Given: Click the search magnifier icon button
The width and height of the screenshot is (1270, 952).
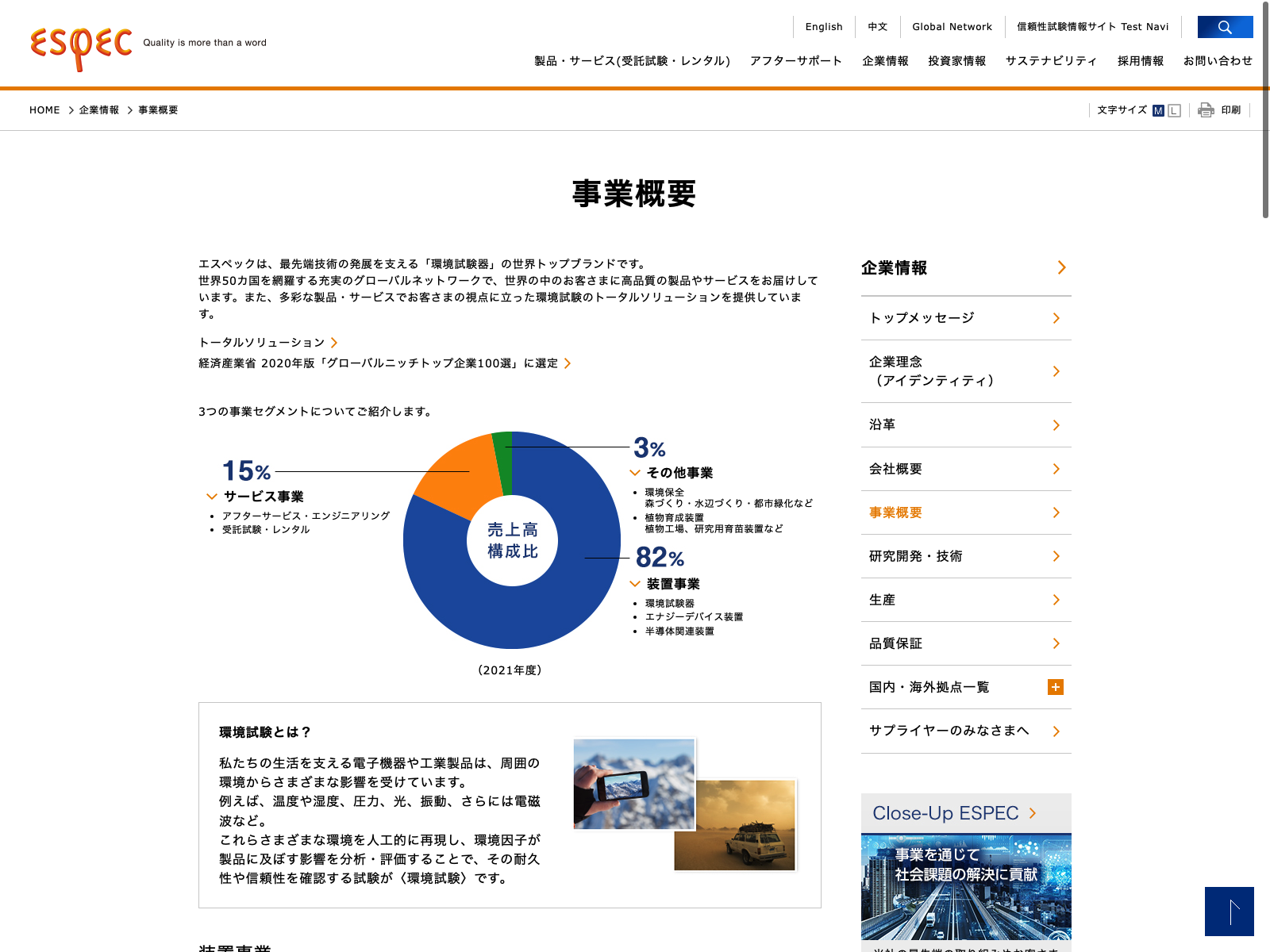Looking at the screenshot, I should (1225, 27).
